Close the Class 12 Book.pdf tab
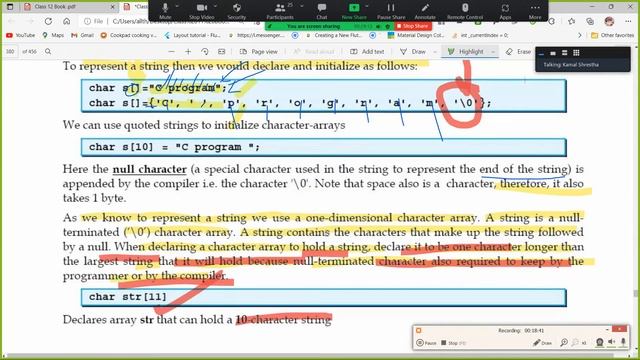640x360 pixels. (x=113, y=7)
